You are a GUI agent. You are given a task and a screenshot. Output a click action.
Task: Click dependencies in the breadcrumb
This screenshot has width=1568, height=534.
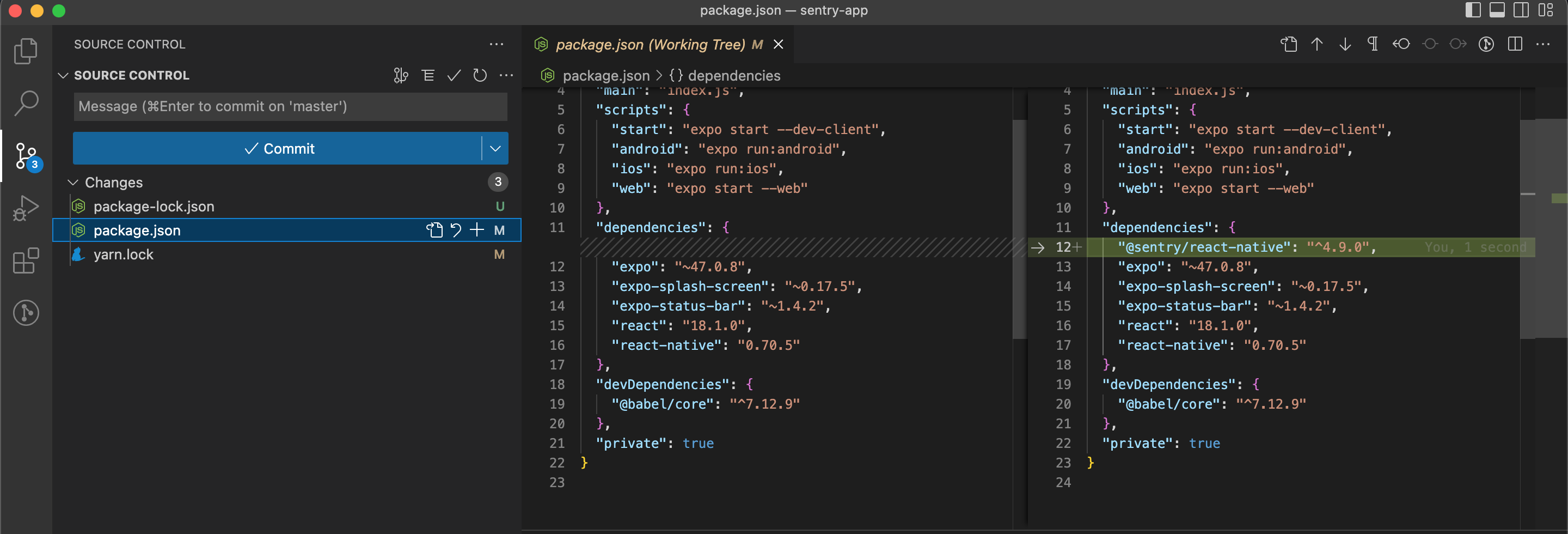click(x=733, y=76)
